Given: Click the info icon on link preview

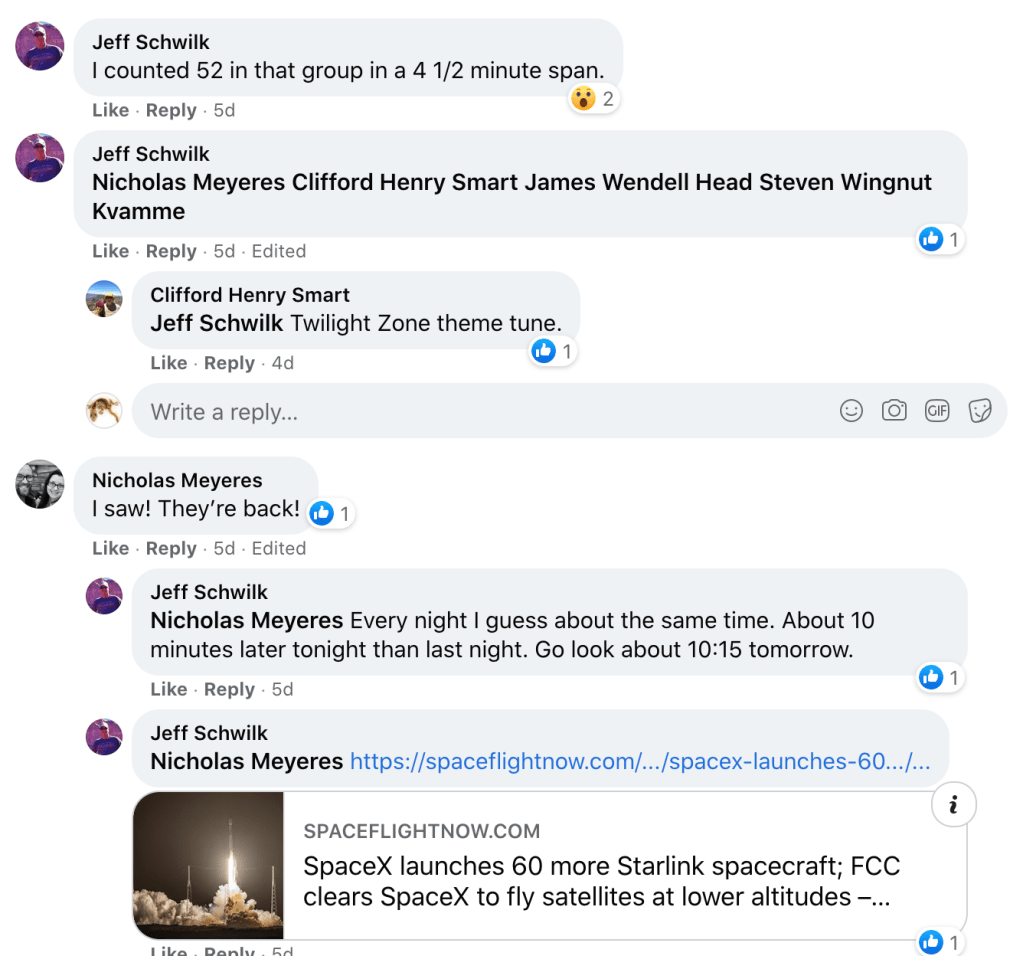Looking at the screenshot, I should tap(953, 805).
